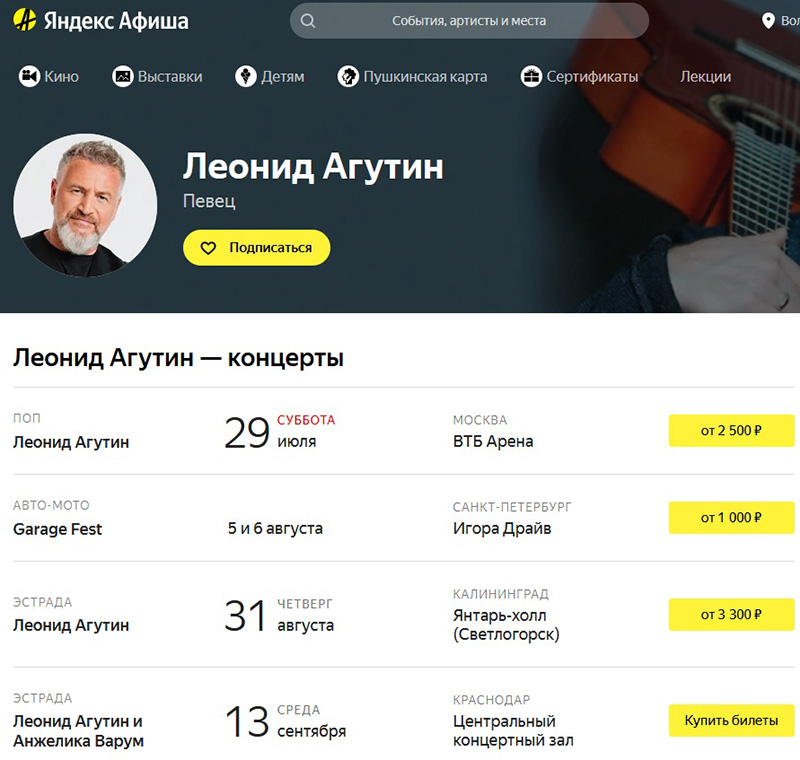Open the Леонид Агутин и Анжелика Варум event
This screenshot has height=760, width=800.
[79, 731]
